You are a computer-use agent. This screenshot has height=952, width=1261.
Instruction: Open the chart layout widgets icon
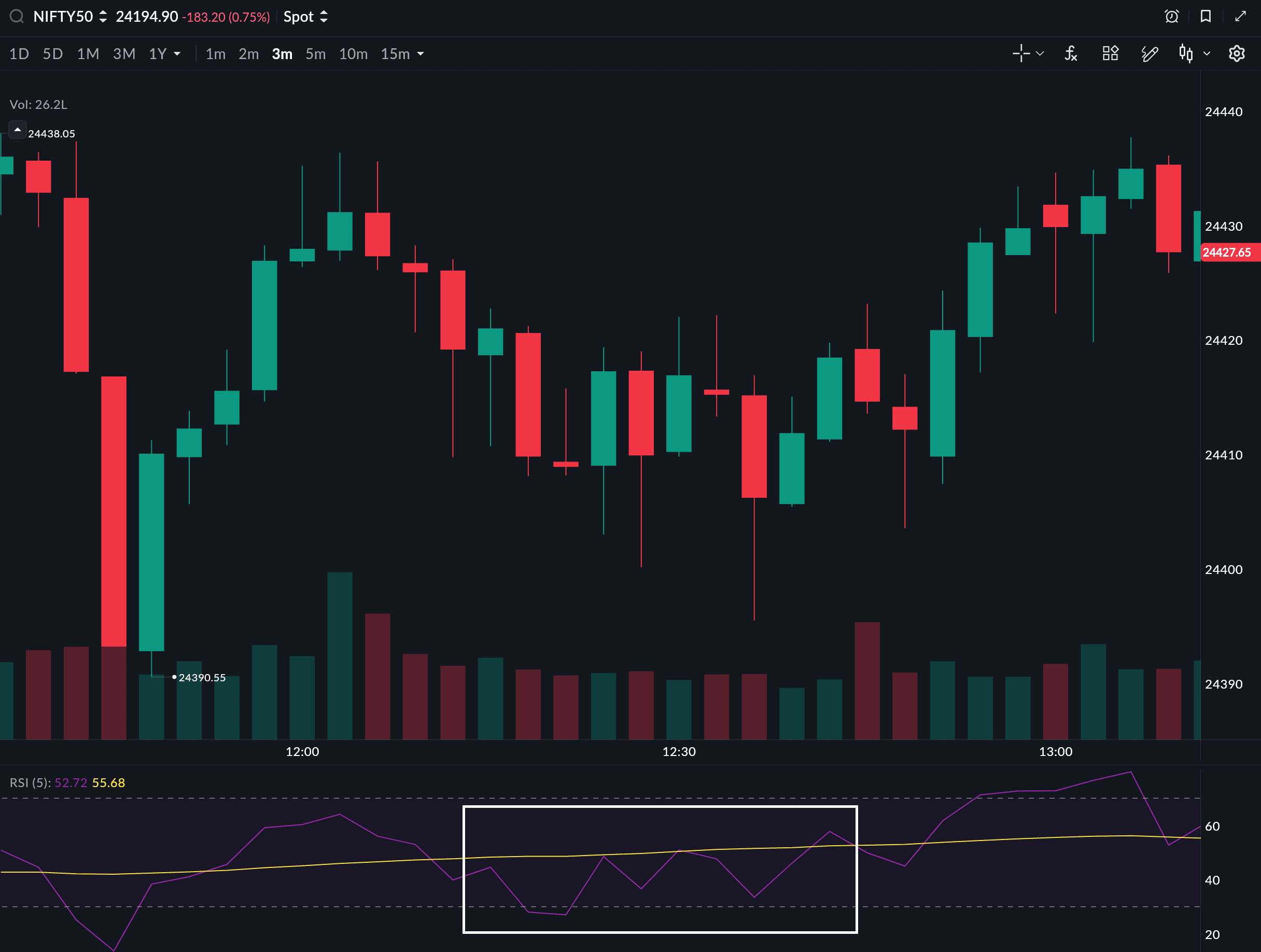coord(1110,53)
